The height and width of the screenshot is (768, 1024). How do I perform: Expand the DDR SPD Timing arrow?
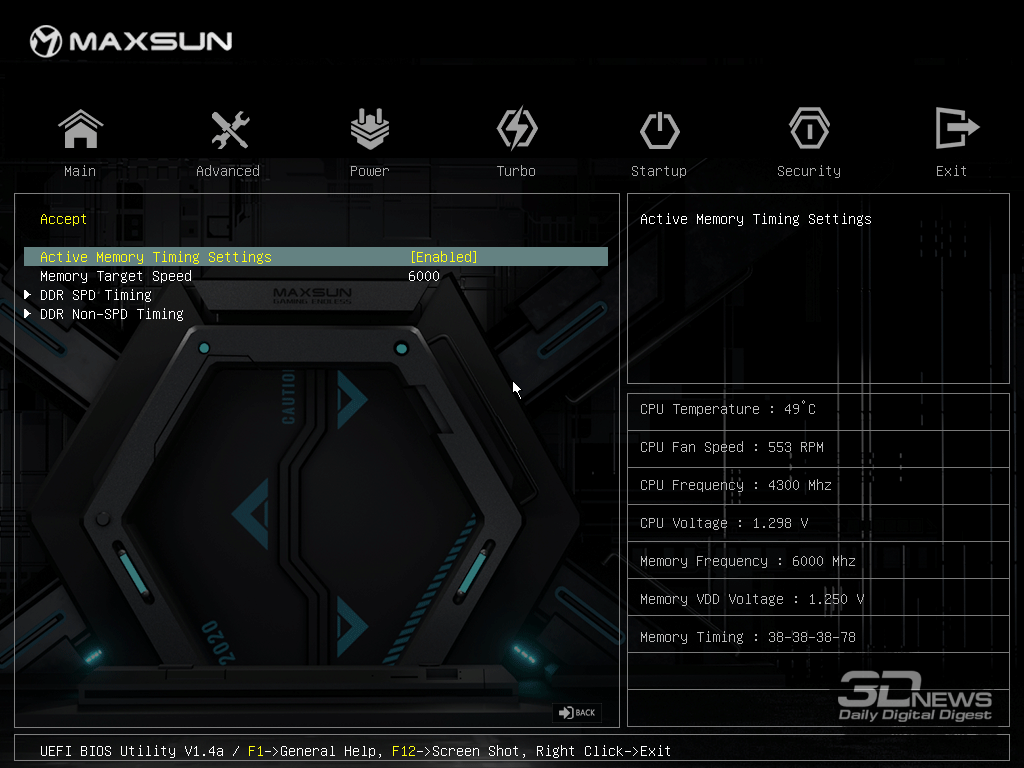coord(27,295)
